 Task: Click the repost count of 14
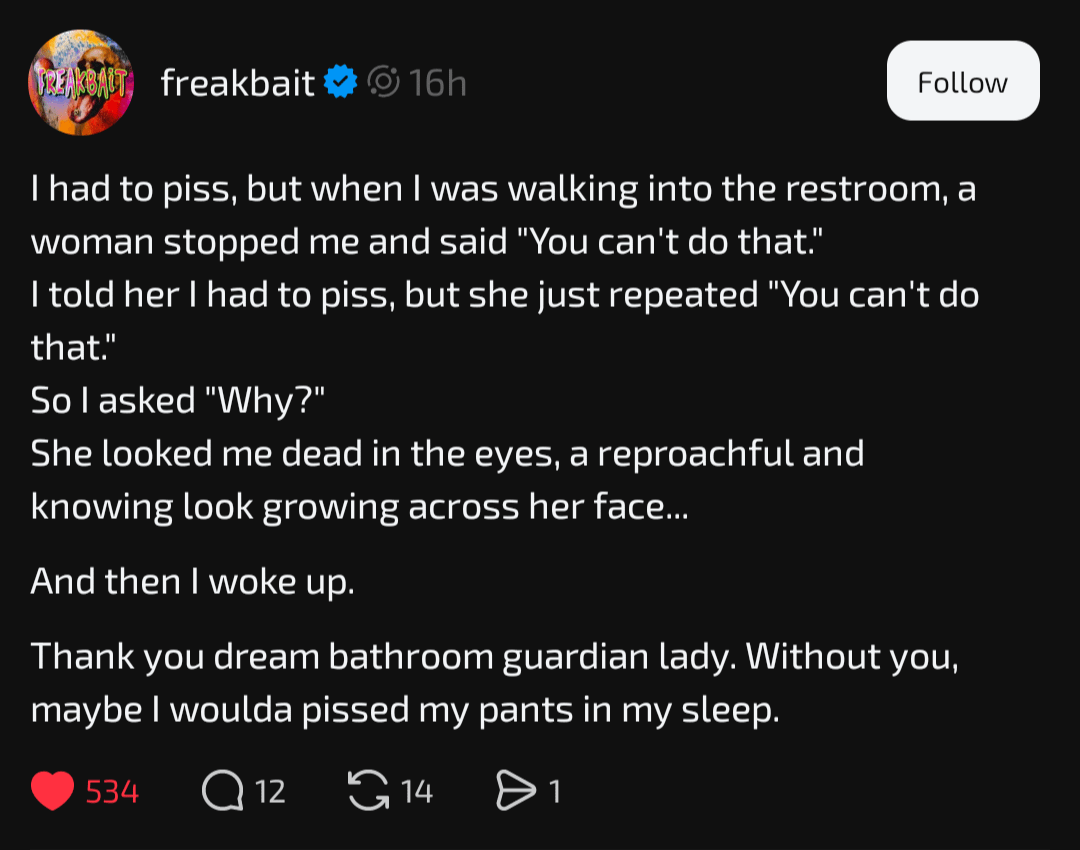[x=417, y=792]
